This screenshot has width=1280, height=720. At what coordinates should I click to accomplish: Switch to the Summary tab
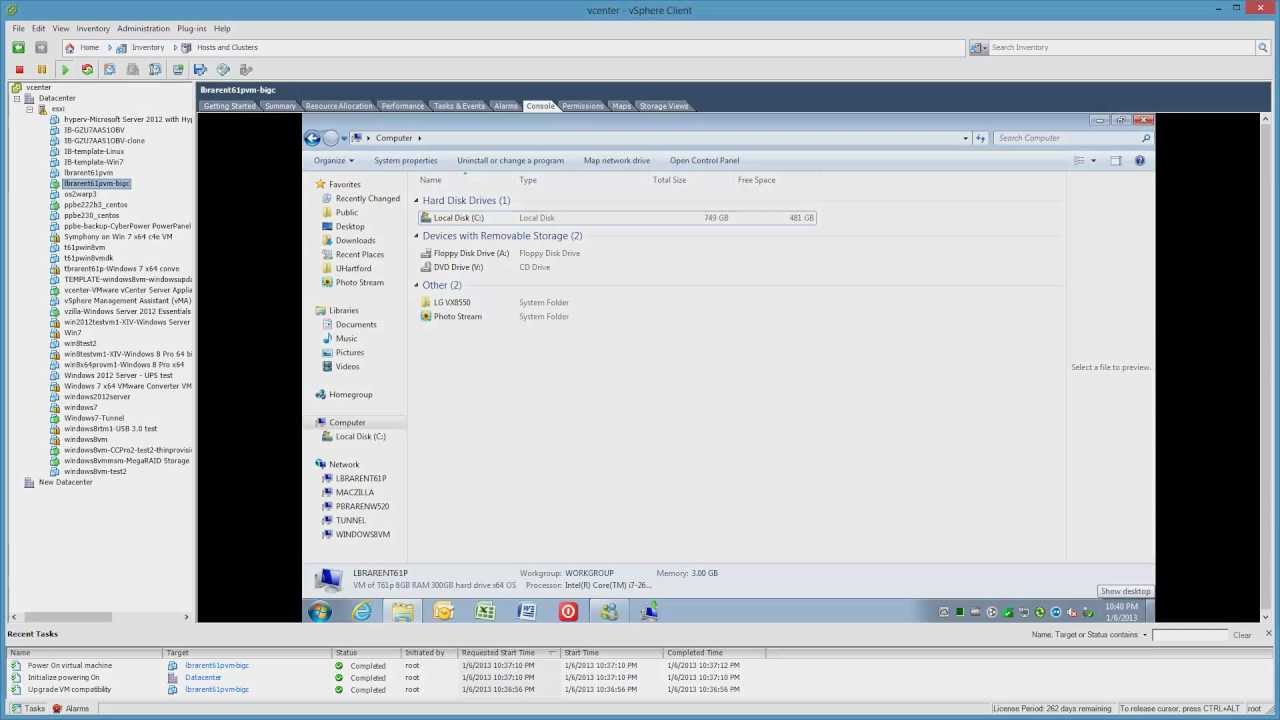tap(280, 106)
